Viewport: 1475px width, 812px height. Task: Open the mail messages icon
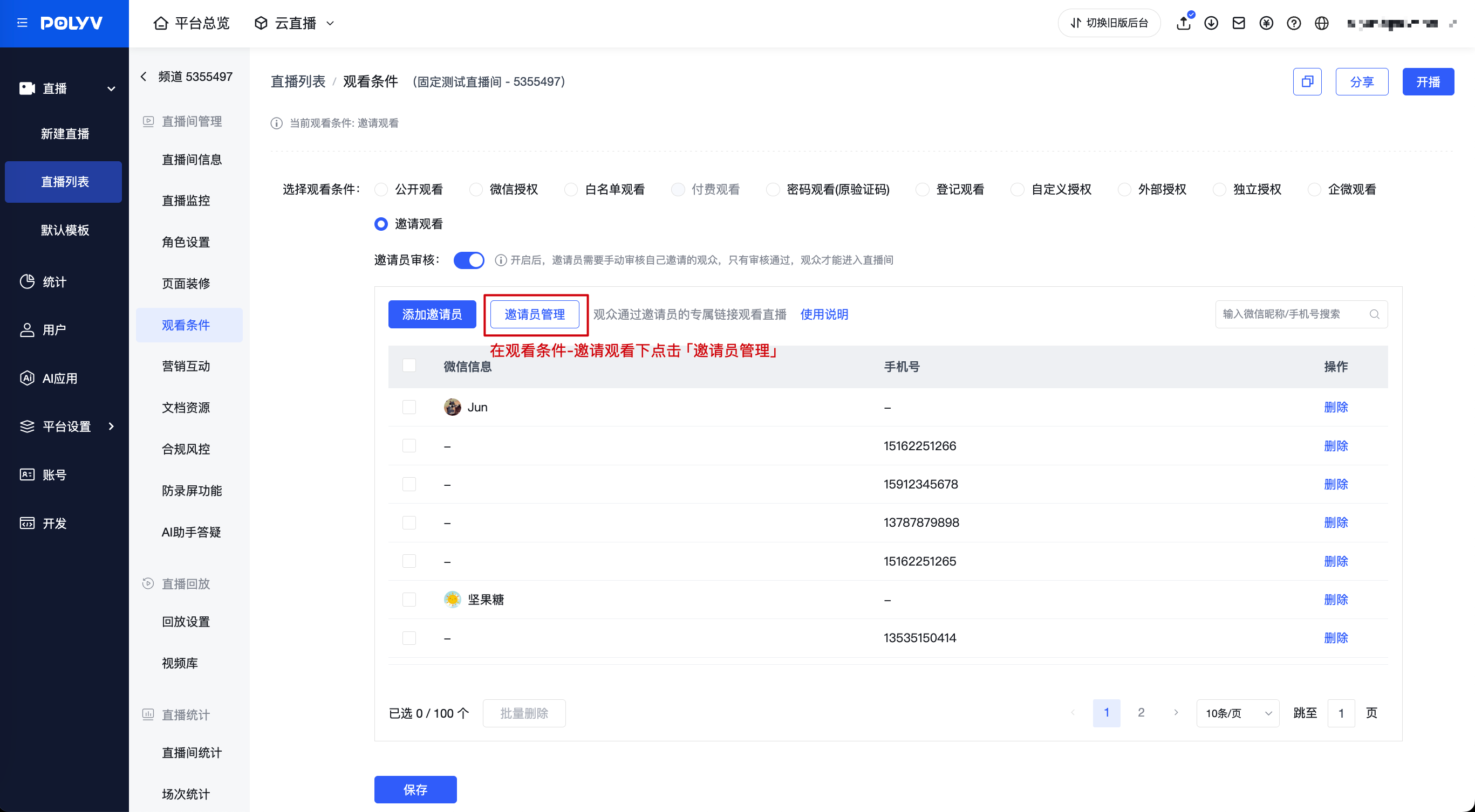pos(1239,23)
